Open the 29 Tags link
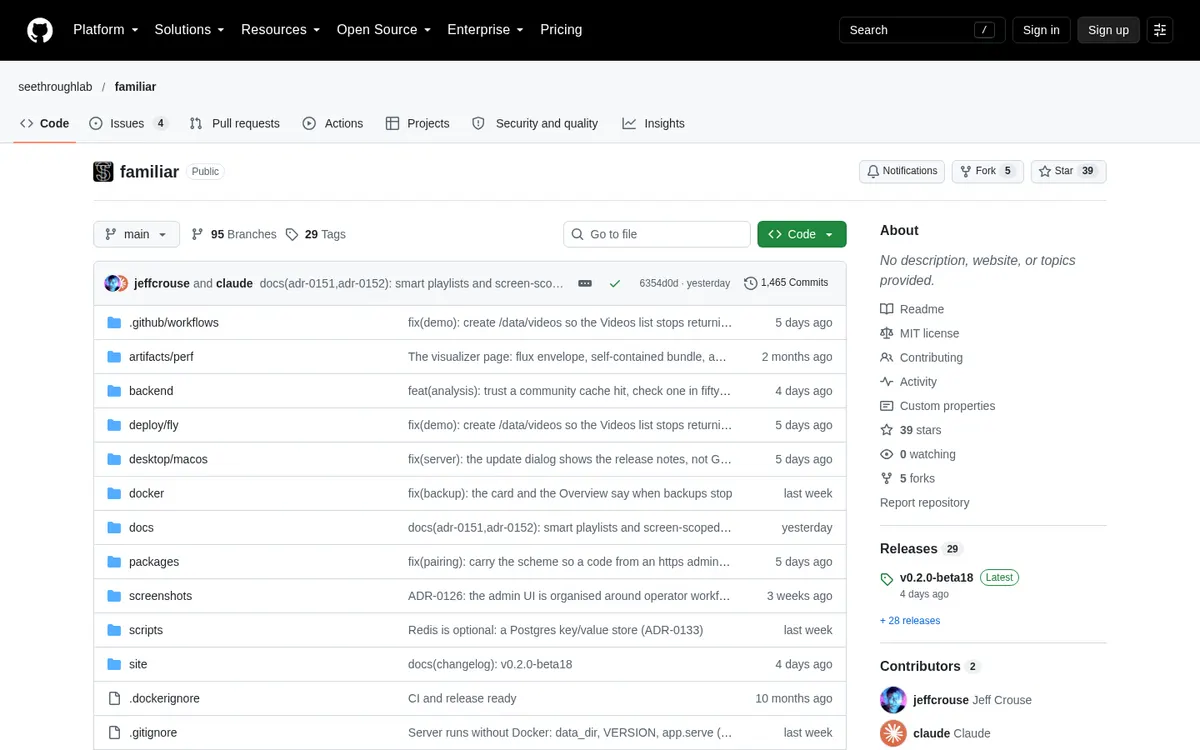The width and height of the screenshot is (1200, 750). [316, 234]
